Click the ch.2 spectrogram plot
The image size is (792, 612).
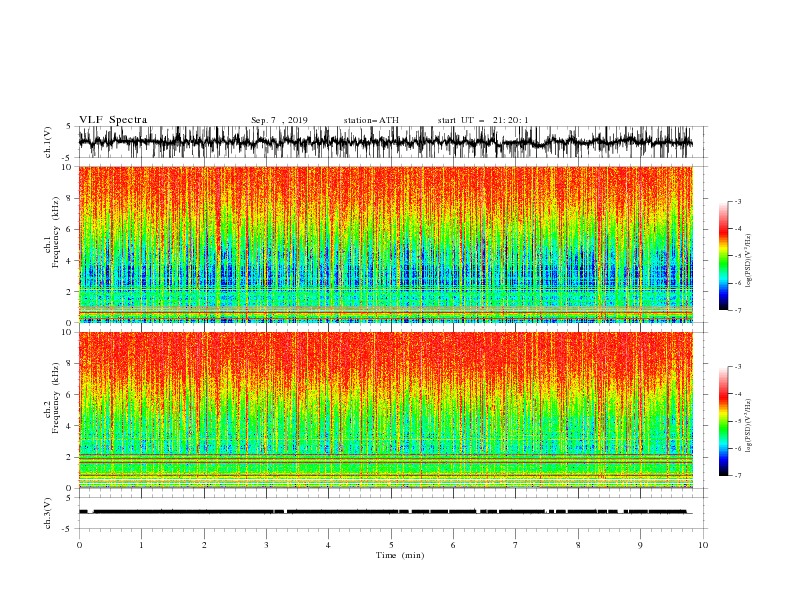click(385, 410)
